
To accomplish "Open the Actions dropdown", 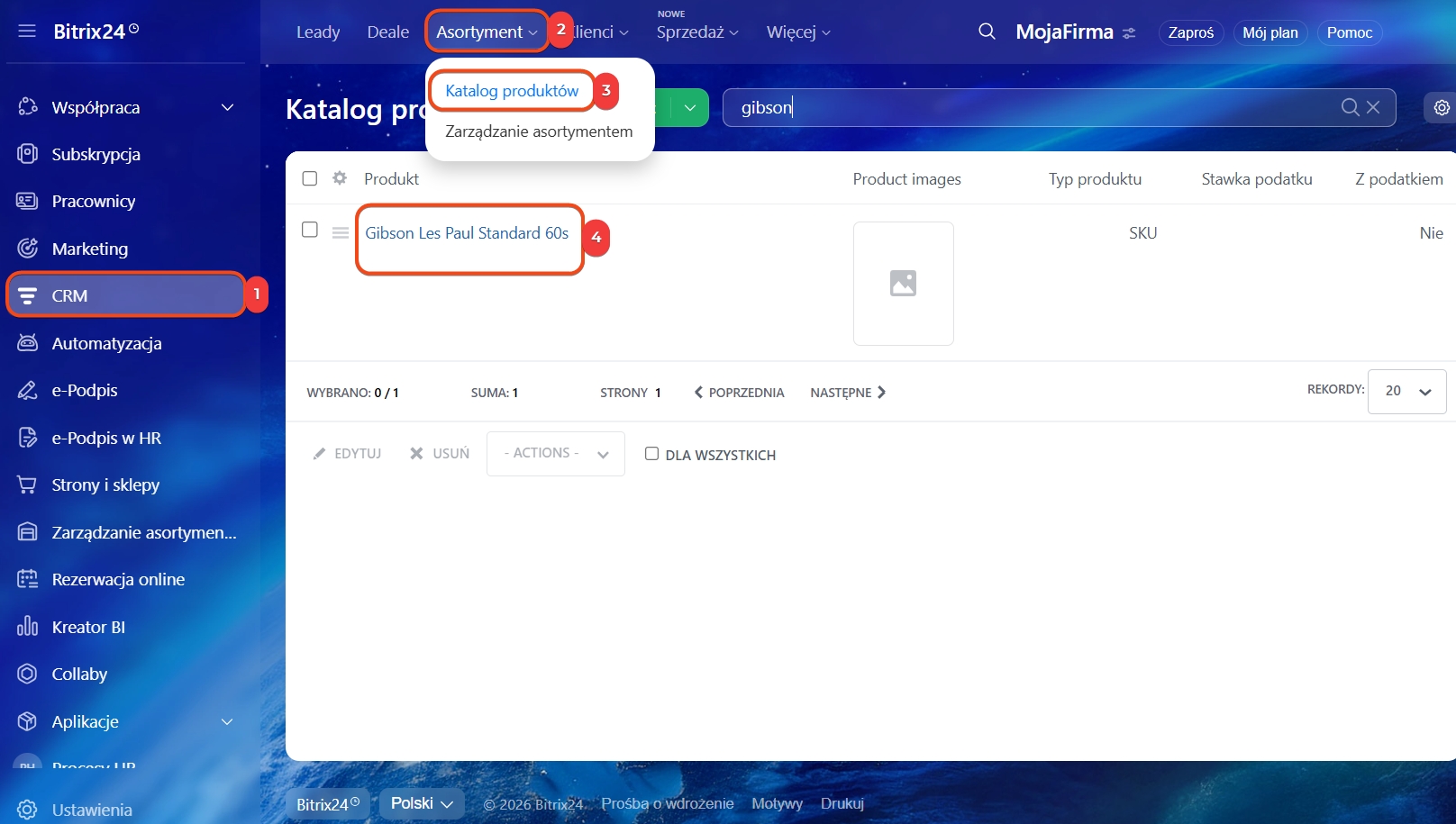I will click(x=556, y=454).
